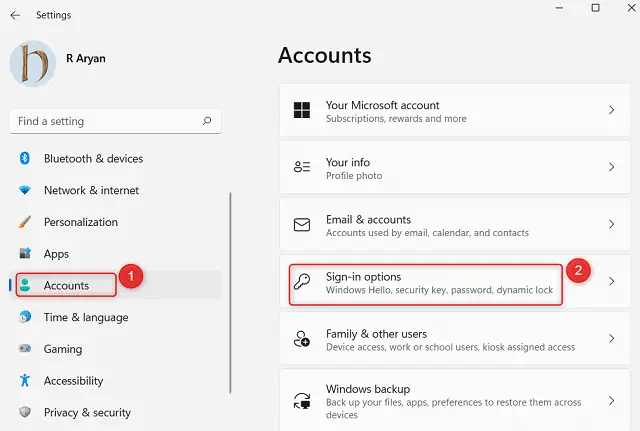Click the Windows backup sync icon
The height and width of the screenshot is (431, 640).
click(302, 401)
